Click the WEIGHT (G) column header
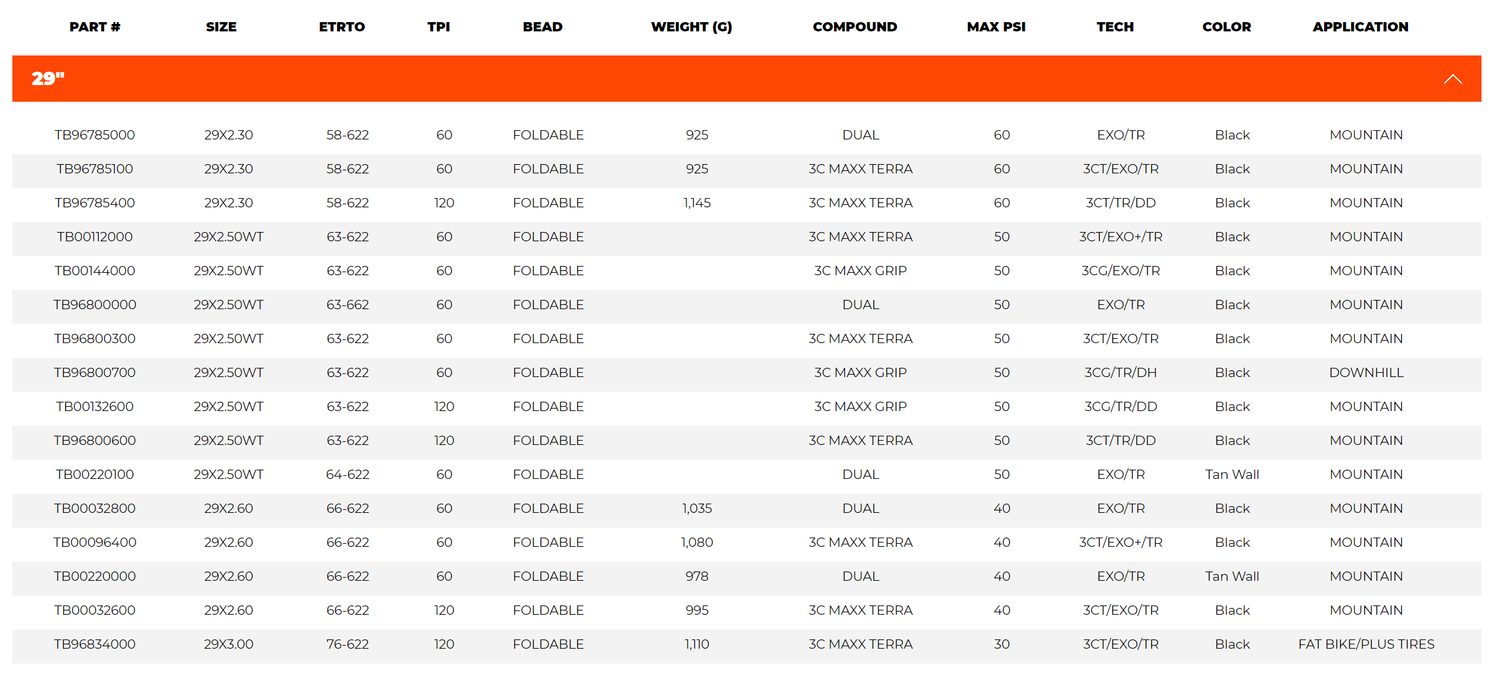The height and width of the screenshot is (685, 1500). (x=691, y=27)
